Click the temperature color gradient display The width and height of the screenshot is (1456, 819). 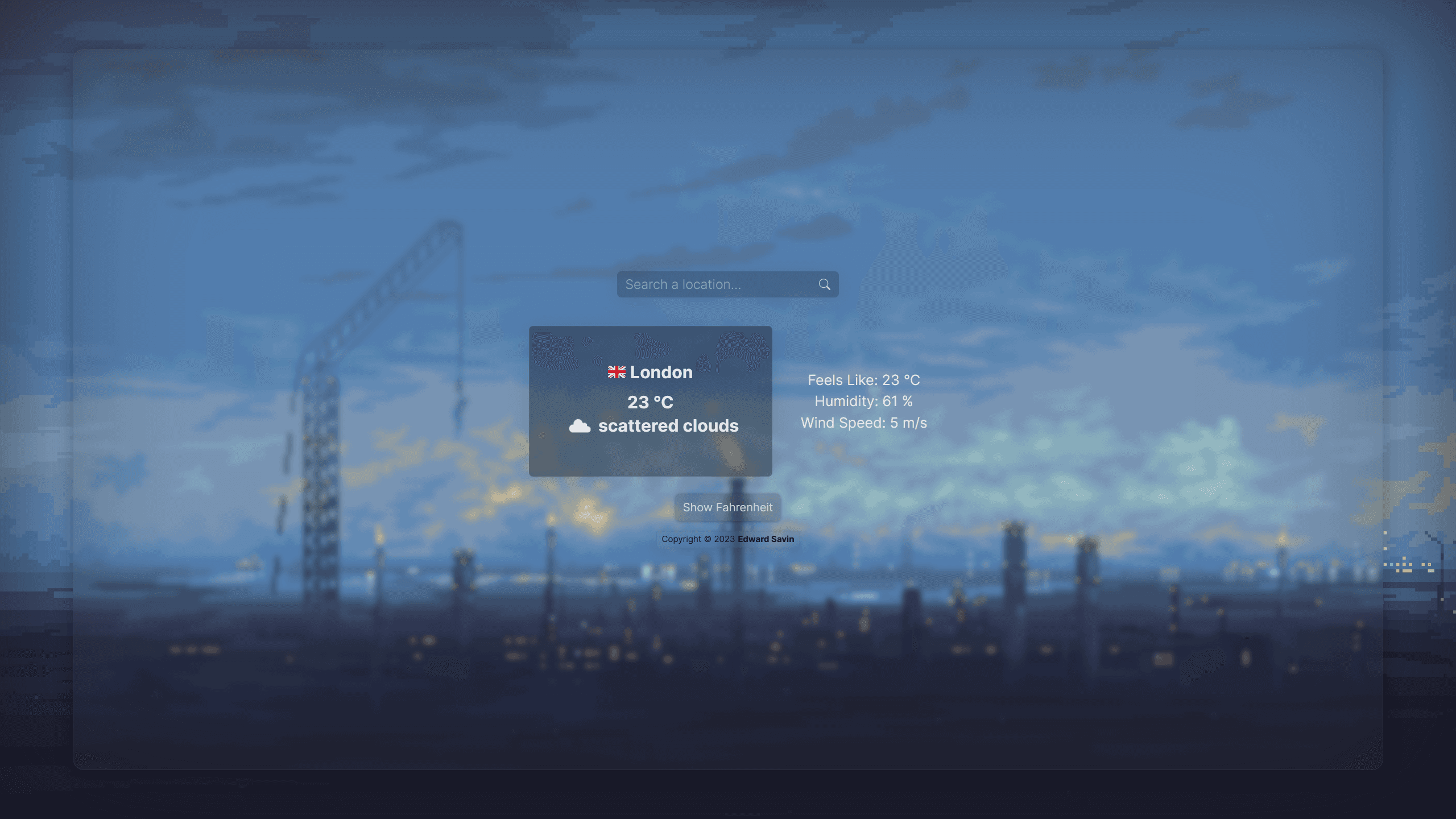pos(651,401)
